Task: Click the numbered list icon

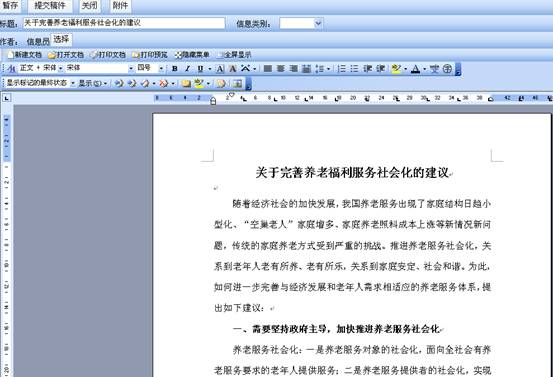Action: click(341, 68)
